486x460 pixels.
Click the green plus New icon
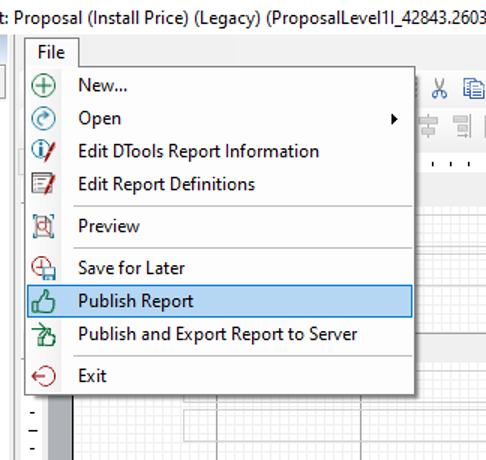pos(43,85)
